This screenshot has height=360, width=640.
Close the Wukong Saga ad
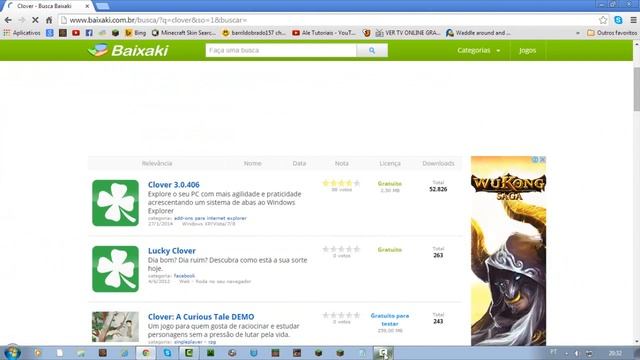tap(542, 160)
